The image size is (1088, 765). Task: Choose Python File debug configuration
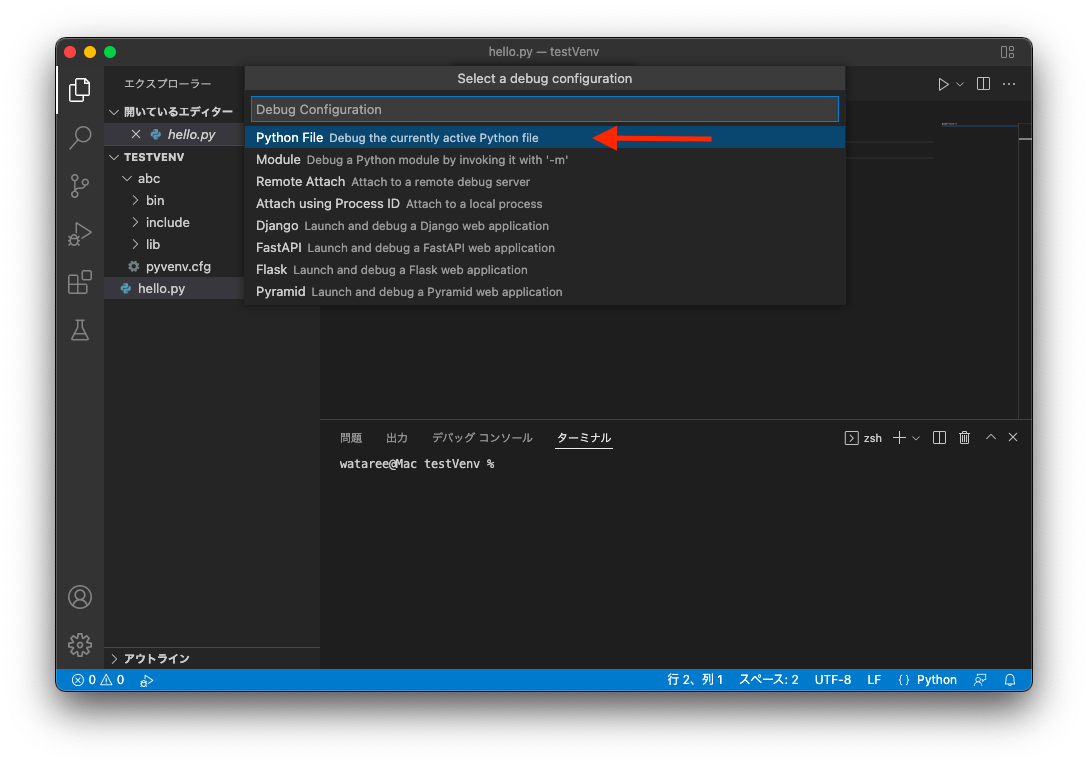tap(545, 137)
